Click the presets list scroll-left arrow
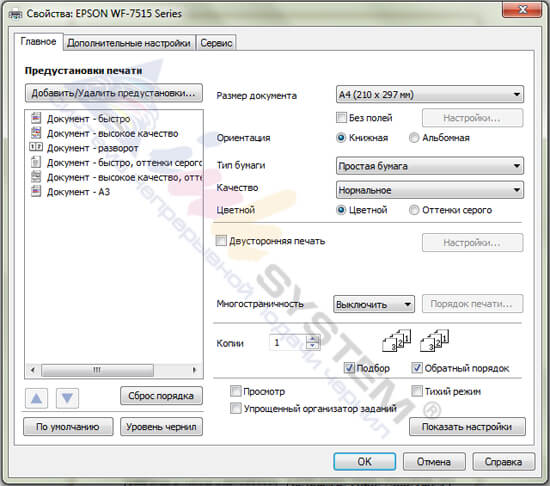 tap(33, 370)
